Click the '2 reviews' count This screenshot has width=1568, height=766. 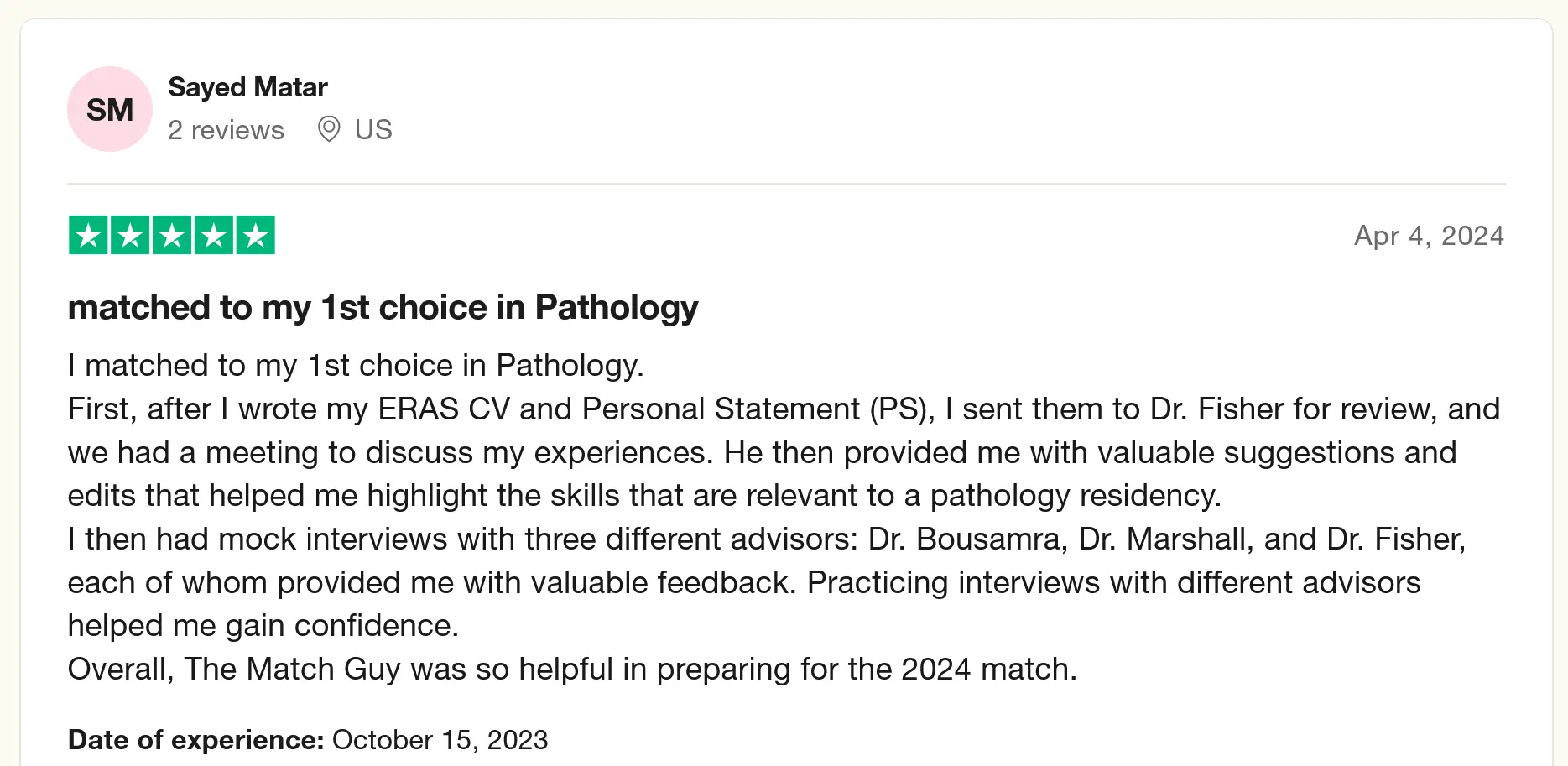tap(226, 130)
